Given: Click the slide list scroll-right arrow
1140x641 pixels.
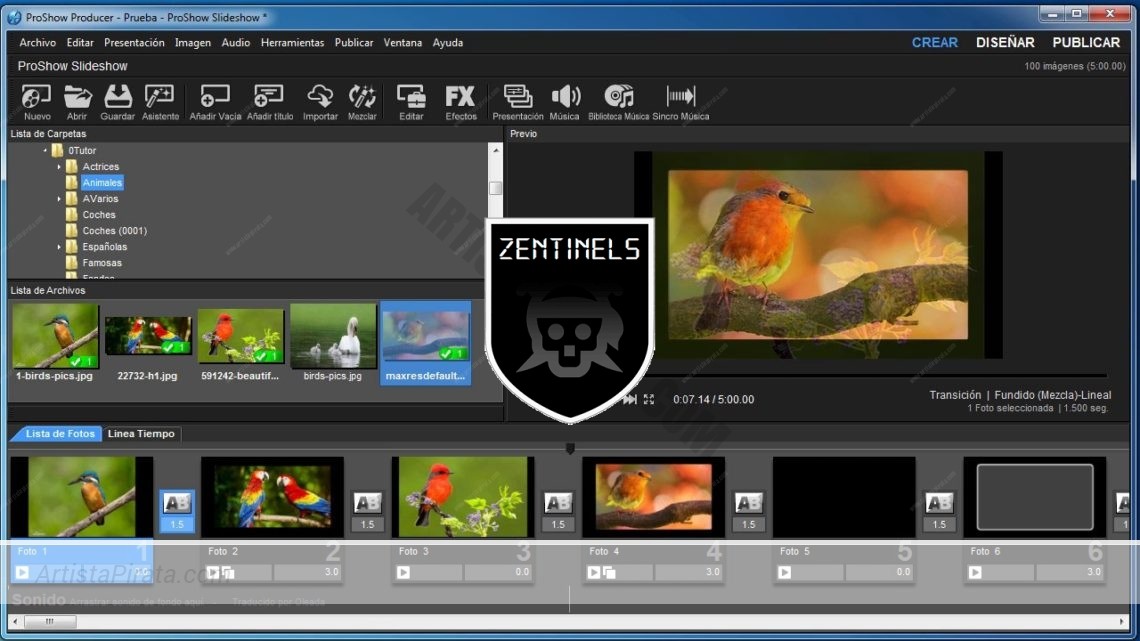Looking at the screenshot, I should click(1123, 621).
